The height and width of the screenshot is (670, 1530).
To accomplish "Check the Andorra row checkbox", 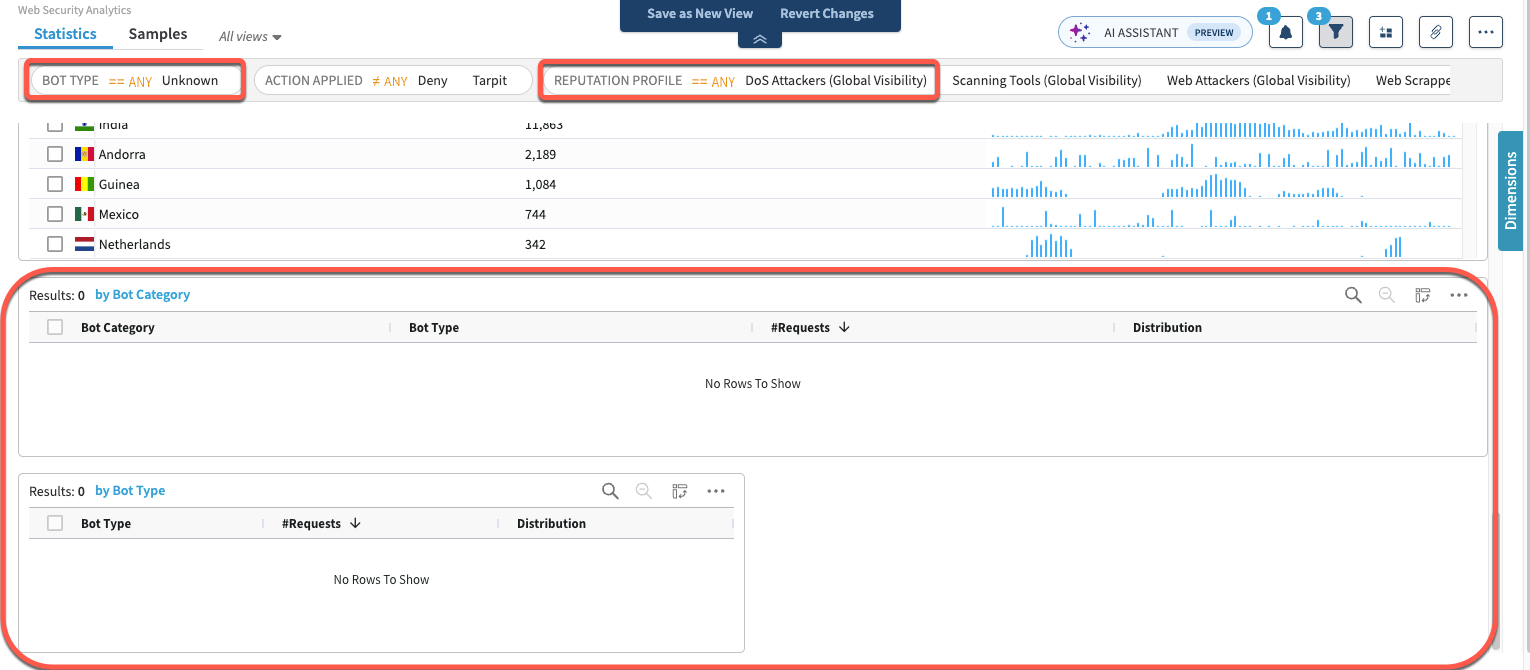I will pyautogui.click(x=56, y=155).
